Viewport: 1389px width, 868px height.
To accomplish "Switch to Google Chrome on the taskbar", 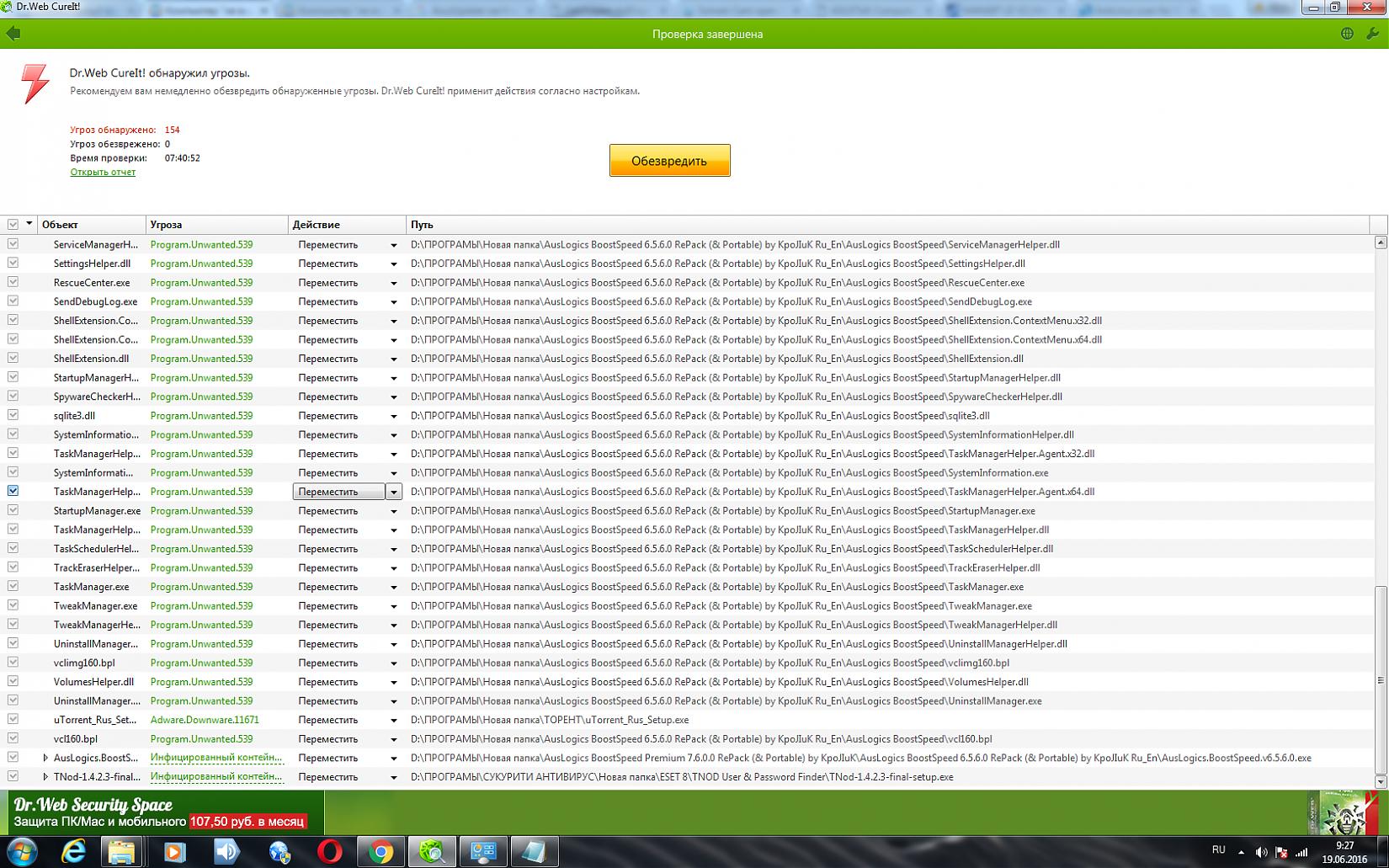I will [381, 852].
